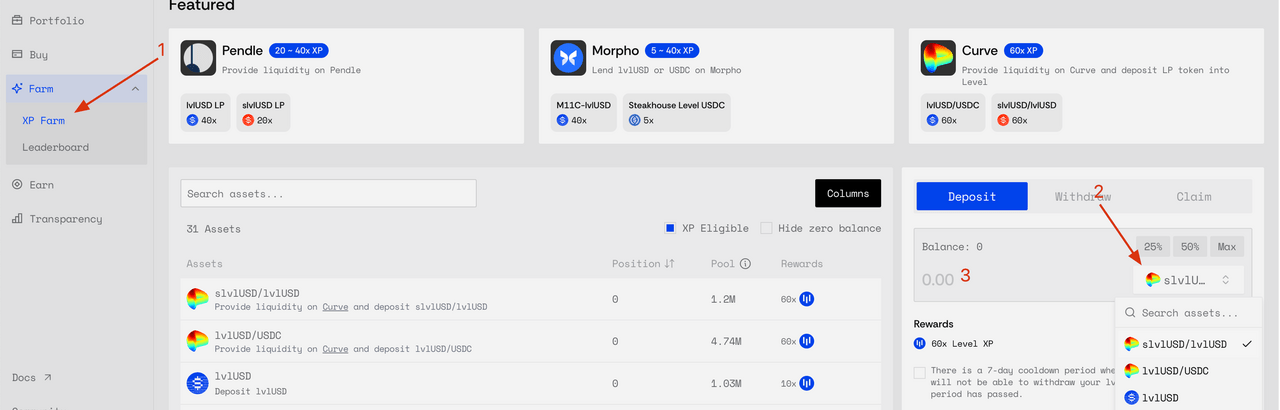Click the red coin icon in slvlUSD LP chip
This screenshot has height=410, width=1280.
tap(249, 120)
